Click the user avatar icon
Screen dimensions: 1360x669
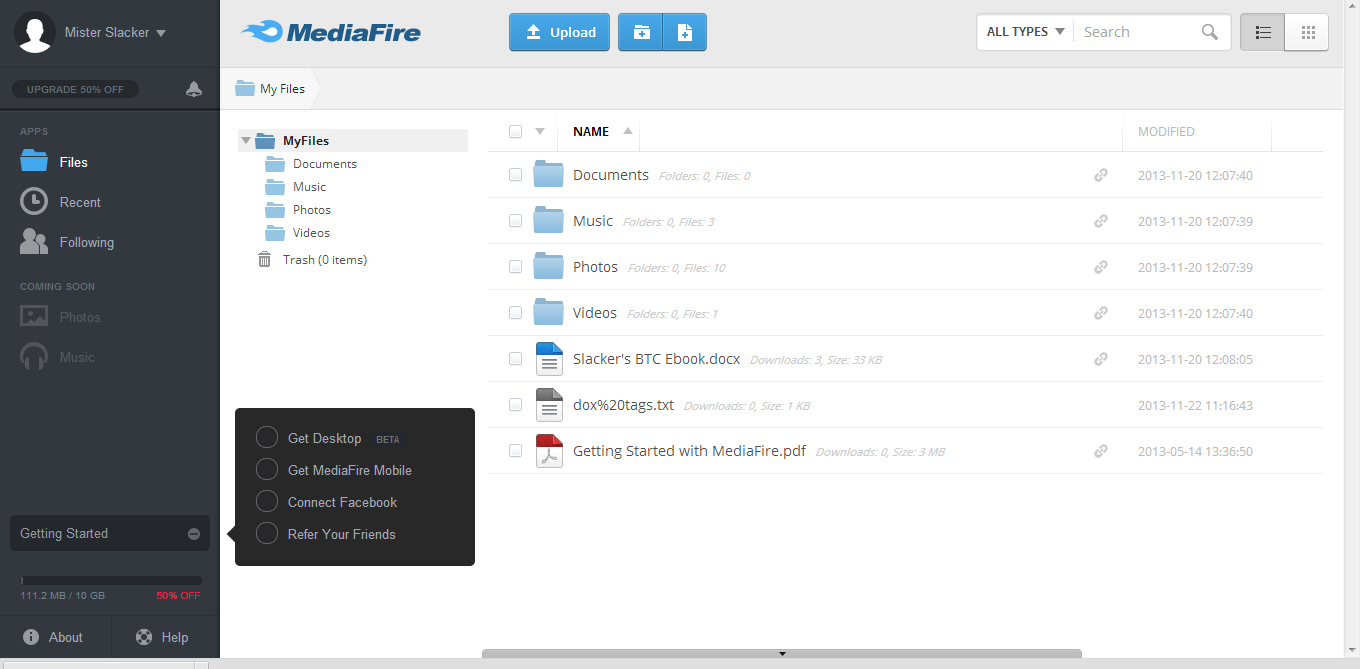coord(35,32)
